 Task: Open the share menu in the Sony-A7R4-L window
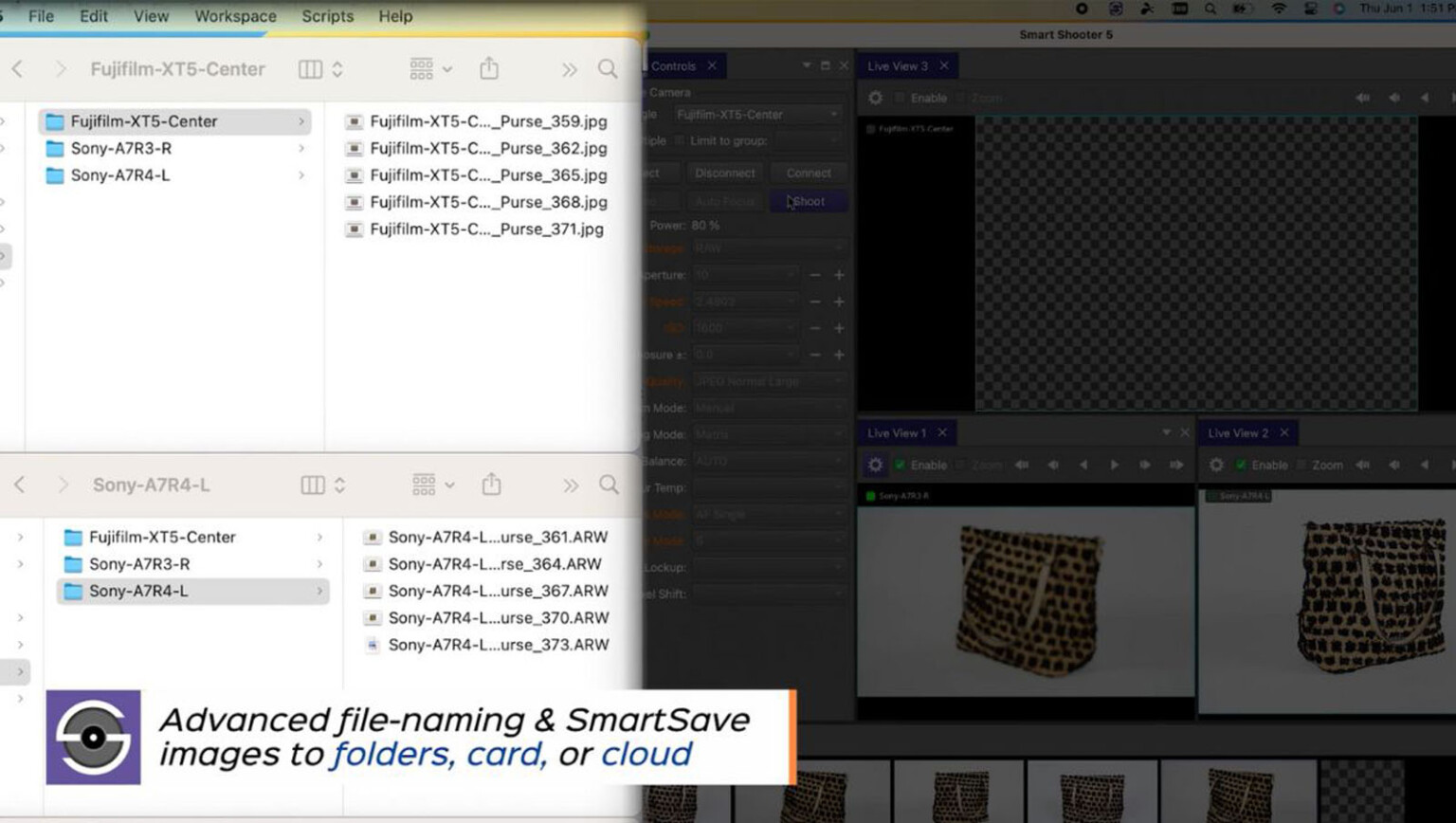[x=491, y=485]
